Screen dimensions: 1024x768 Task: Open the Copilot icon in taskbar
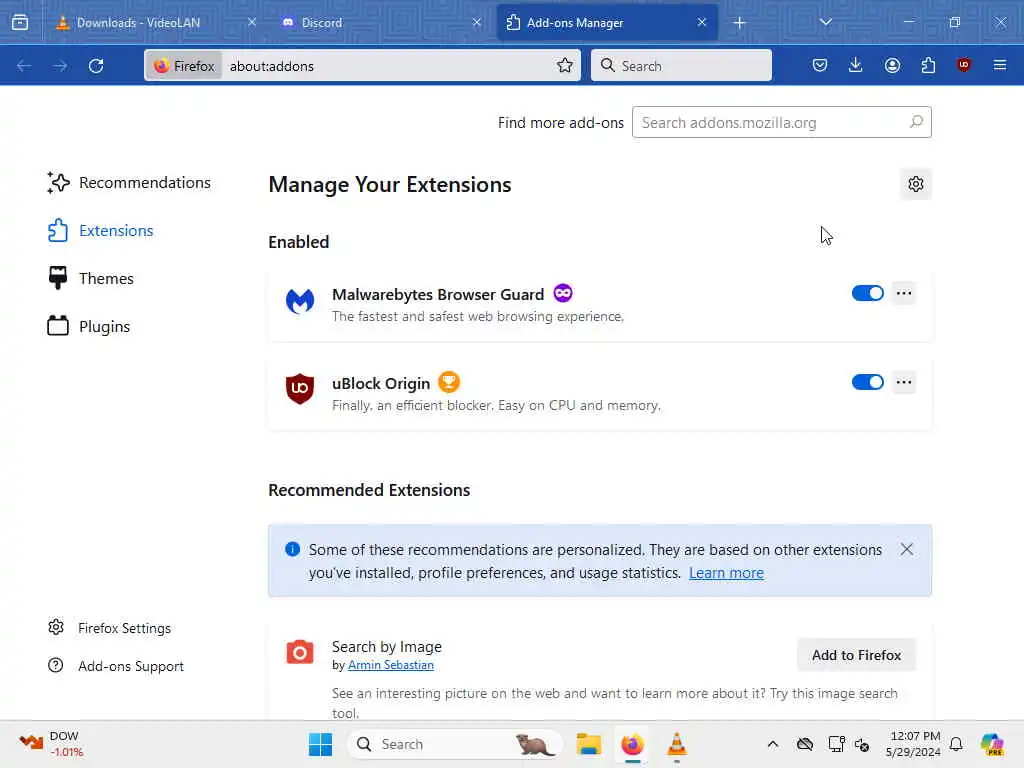[x=993, y=744]
